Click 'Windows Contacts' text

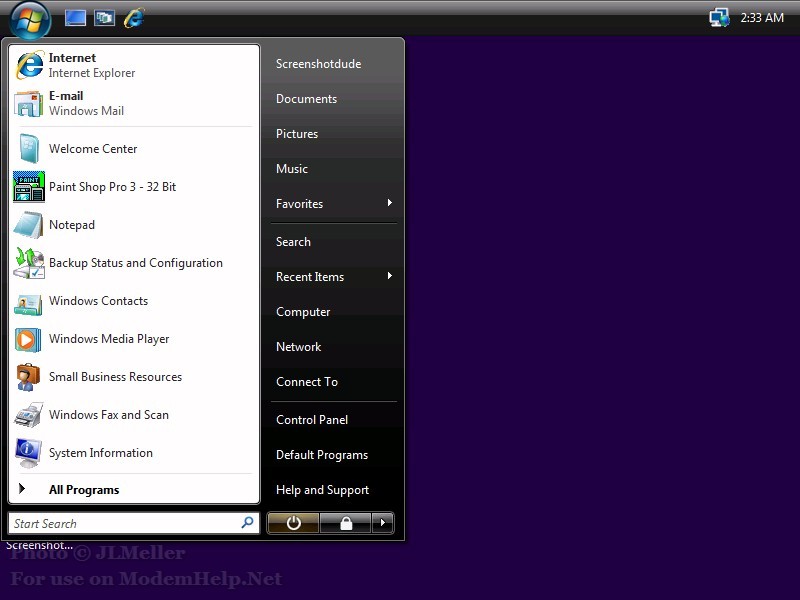click(x=98, y=301)
